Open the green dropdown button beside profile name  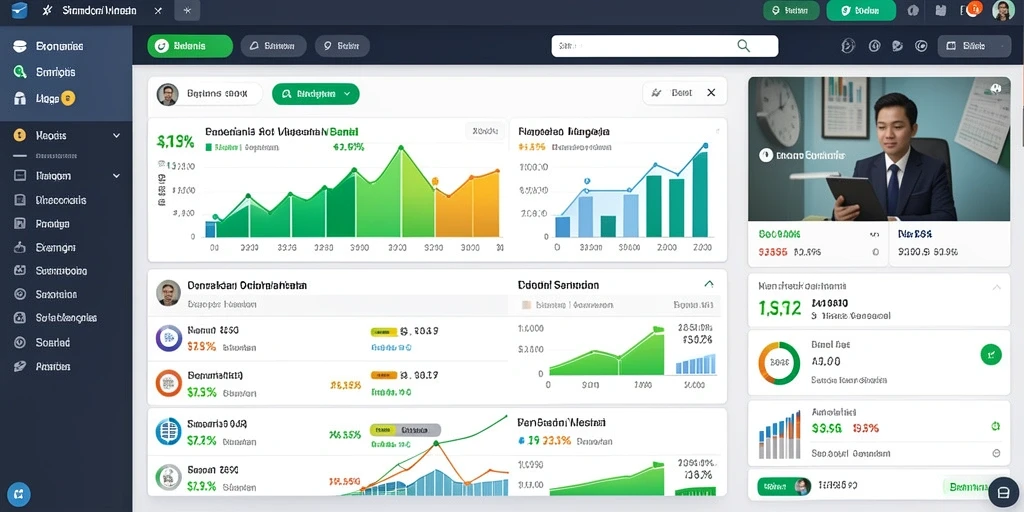point(315,93)
